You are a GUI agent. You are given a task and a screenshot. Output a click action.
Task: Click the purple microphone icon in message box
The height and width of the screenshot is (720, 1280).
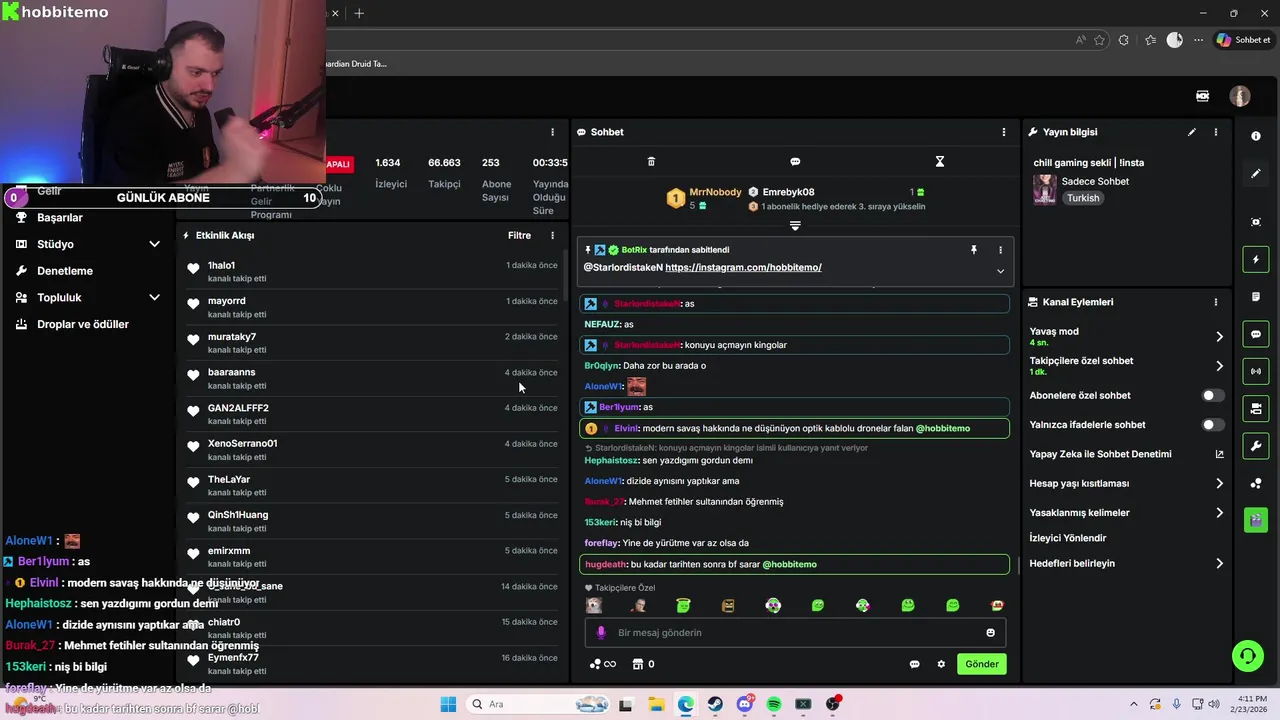click(601, 633)
